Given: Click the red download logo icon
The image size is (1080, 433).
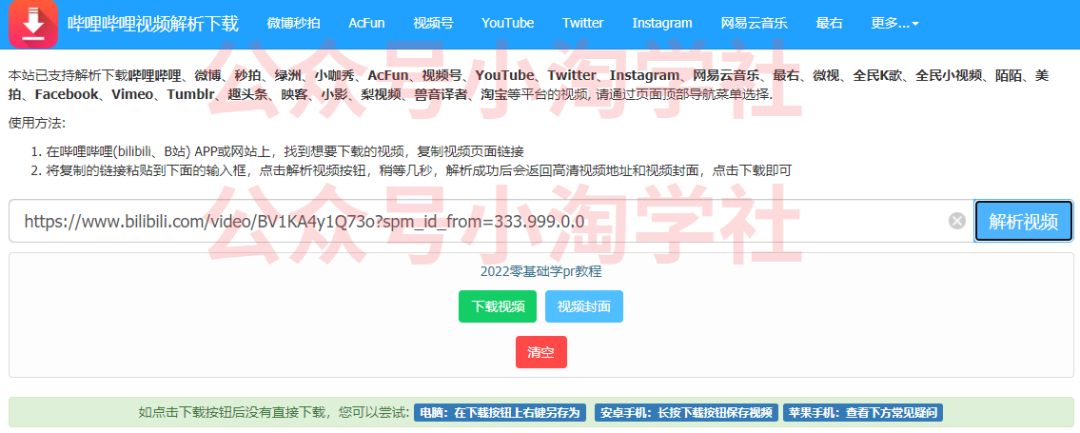Looking at the screenshot, I should tap(33, 23).
